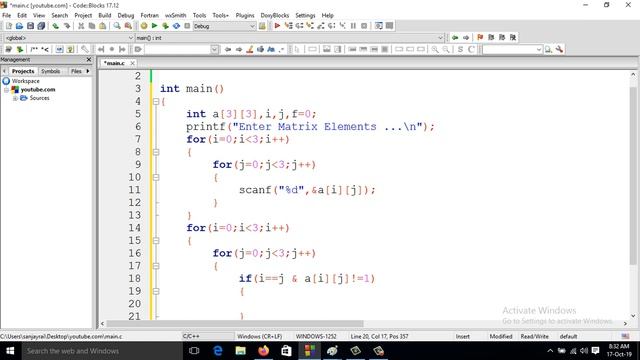Click the debugger Pause icon
Viewport: 640px width, 360px height.
[353, 26]
